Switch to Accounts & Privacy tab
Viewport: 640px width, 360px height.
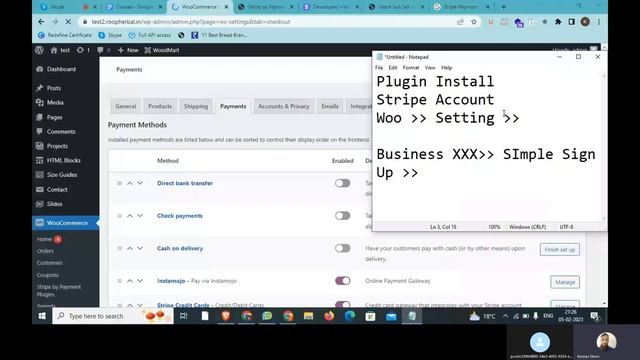(x=283, y=106)
